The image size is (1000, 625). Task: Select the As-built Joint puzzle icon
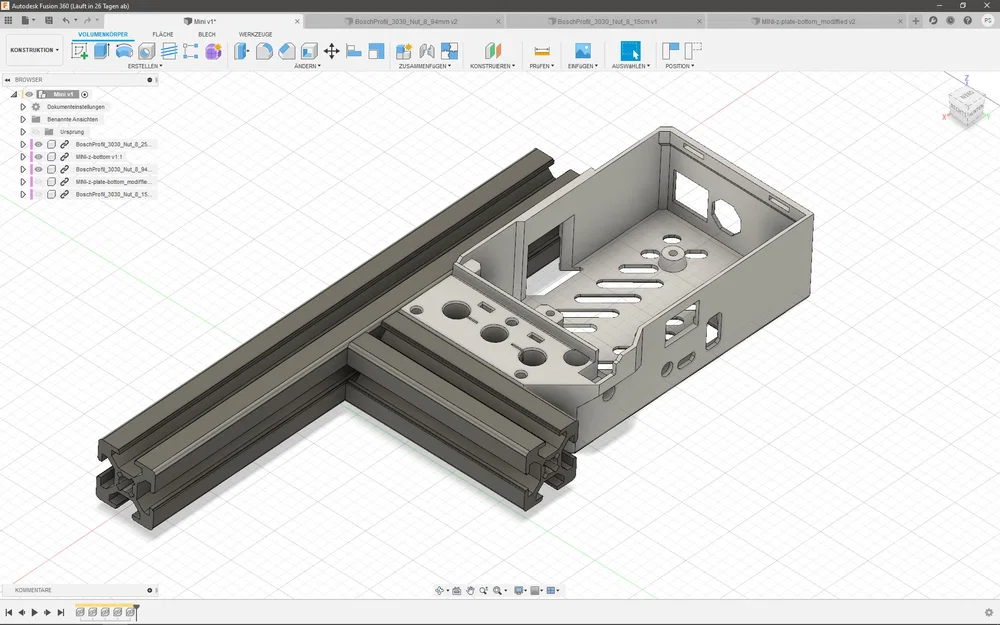click(449, 51)
